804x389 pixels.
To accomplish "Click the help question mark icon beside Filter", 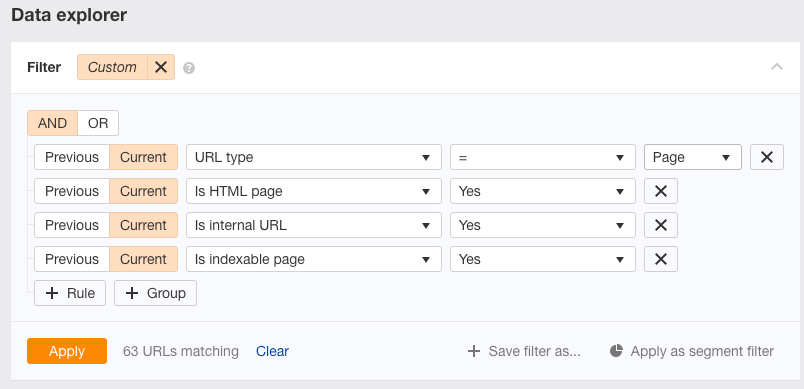I will (x=189, y=68).
